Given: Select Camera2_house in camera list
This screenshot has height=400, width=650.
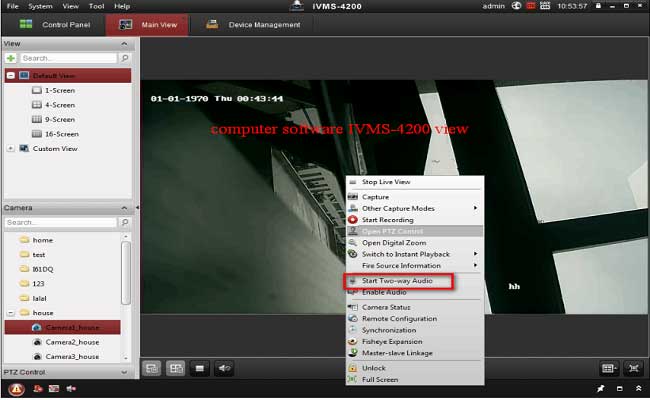Looking at the screenshot, I should click(x=71, y=341).
